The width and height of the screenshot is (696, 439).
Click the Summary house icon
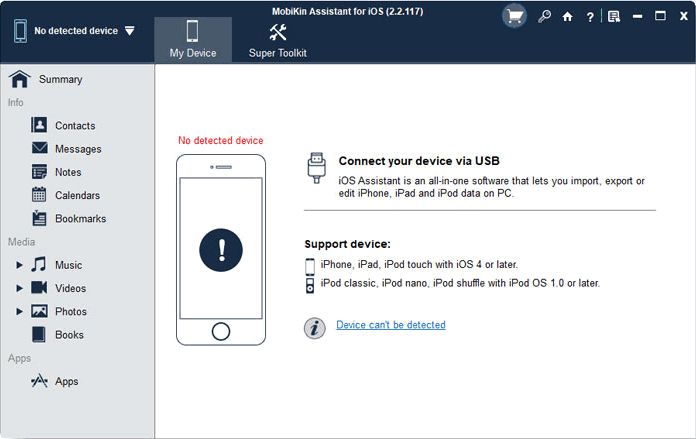[x=20, y=79]
